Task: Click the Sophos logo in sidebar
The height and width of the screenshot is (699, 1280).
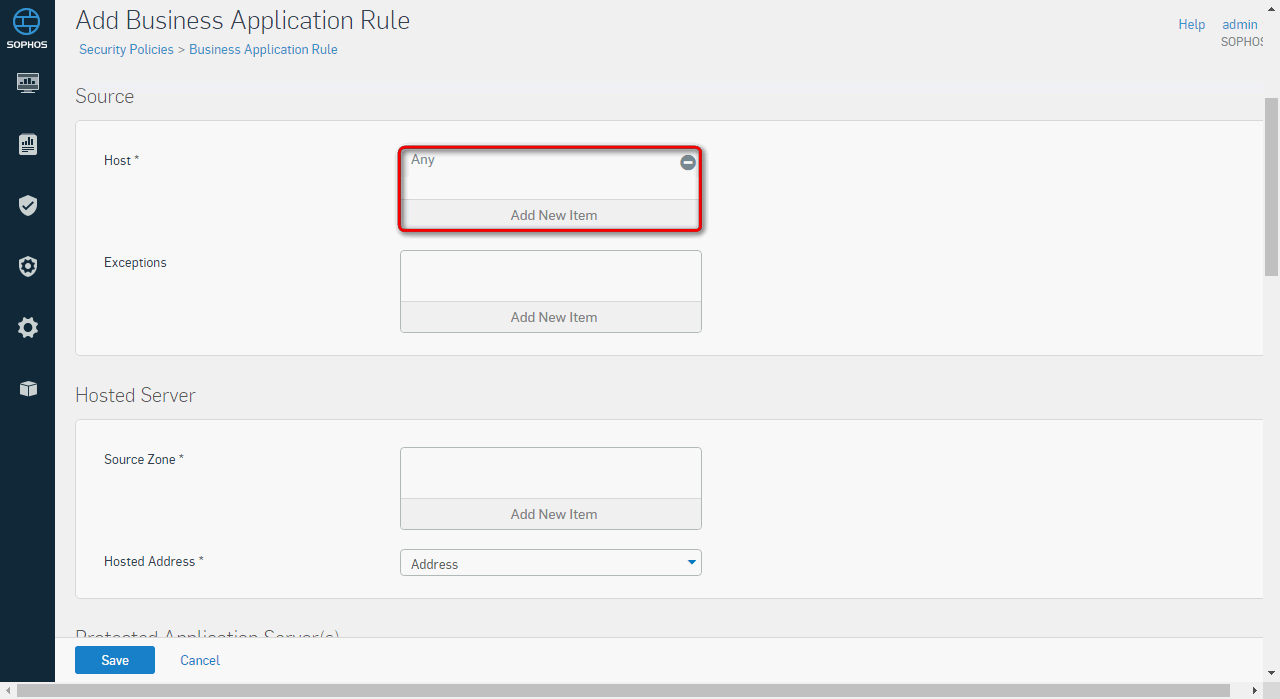Action: pyautogui.click(x=27, y=27)
